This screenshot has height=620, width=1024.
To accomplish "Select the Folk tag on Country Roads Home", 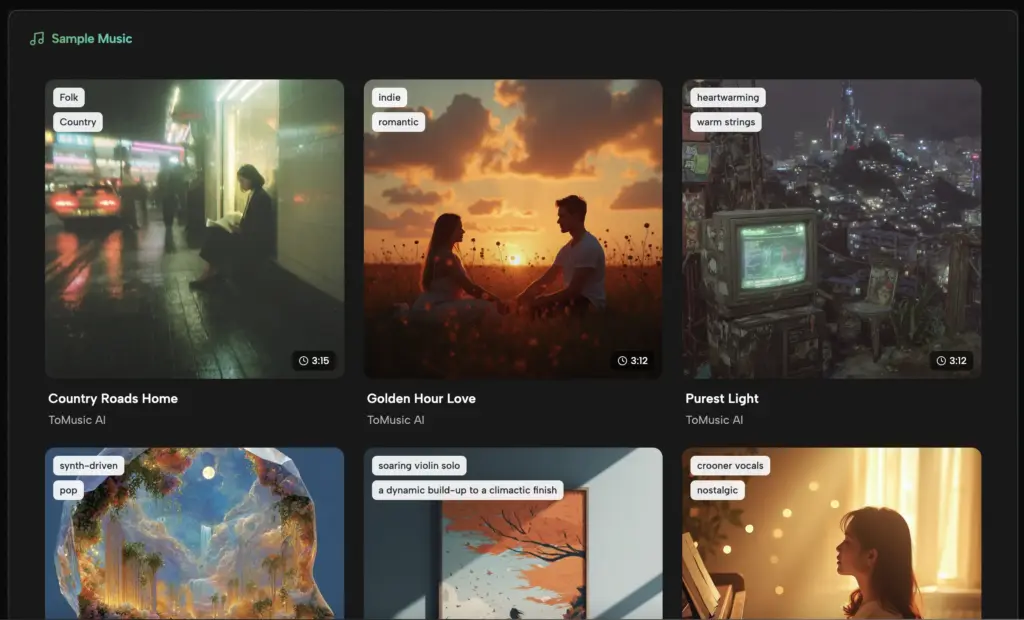I will tap(68, 97).
